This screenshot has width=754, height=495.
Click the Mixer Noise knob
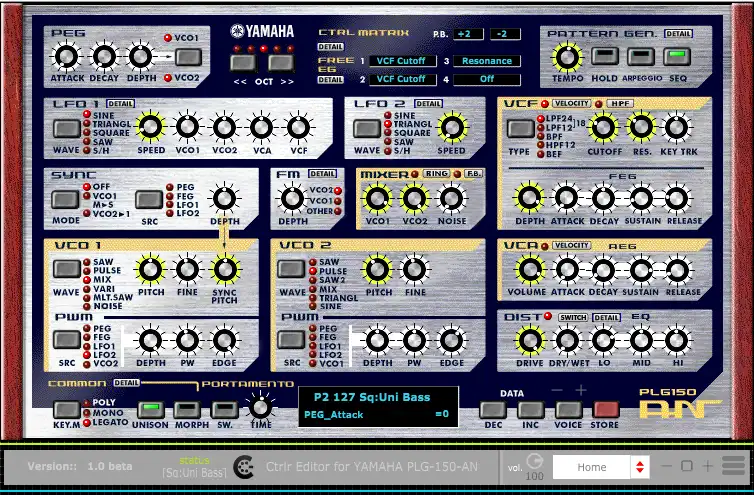[451, 198]
